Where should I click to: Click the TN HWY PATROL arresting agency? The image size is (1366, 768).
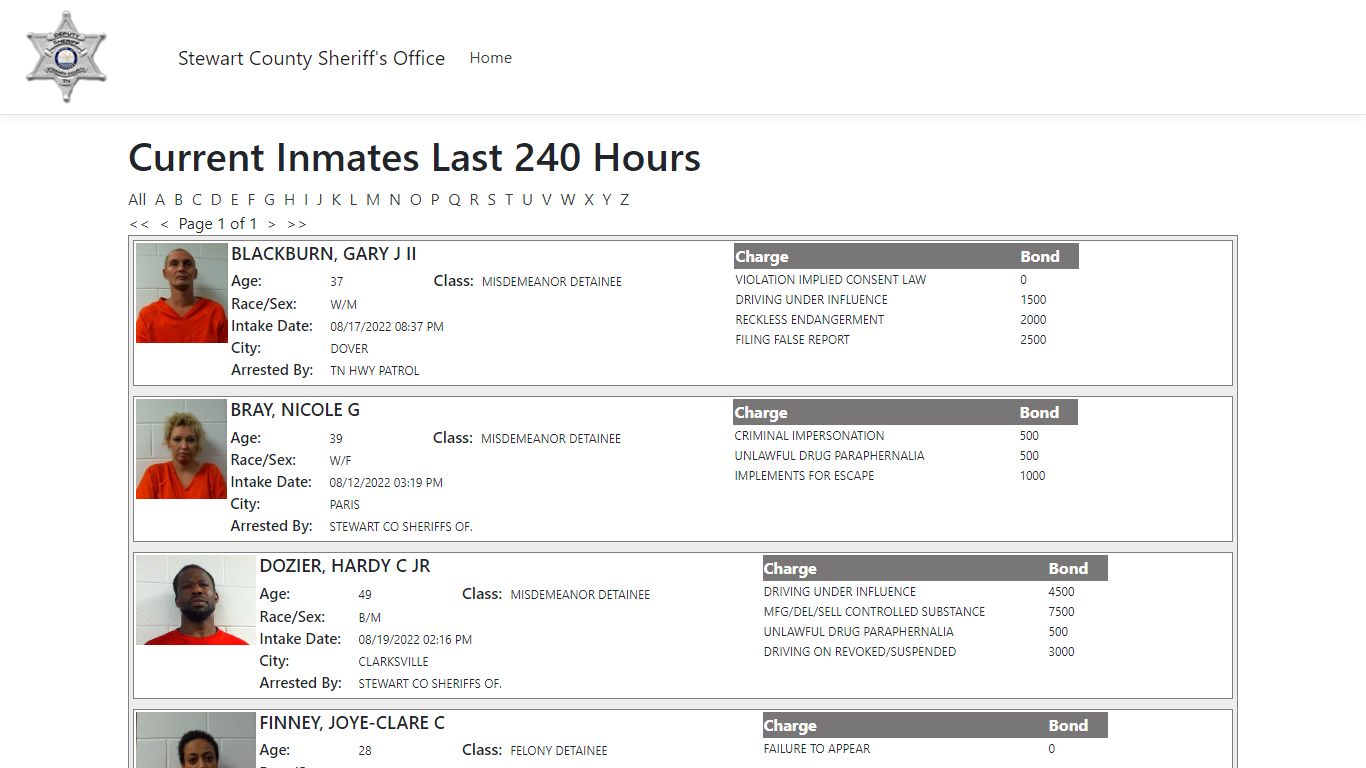click(375, 371)
